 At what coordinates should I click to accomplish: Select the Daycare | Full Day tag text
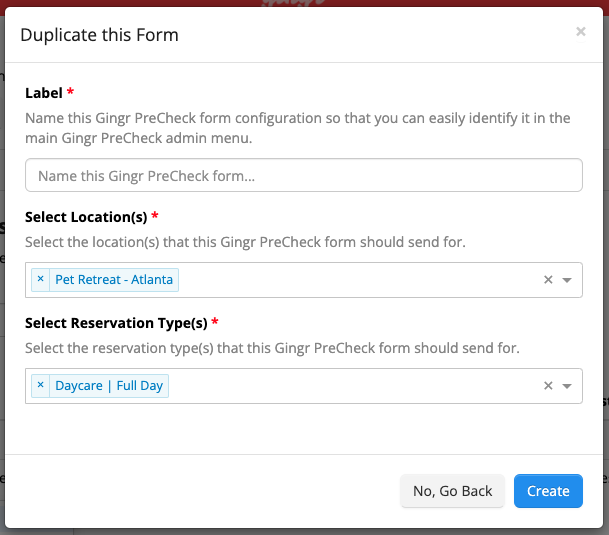[109, 386]
